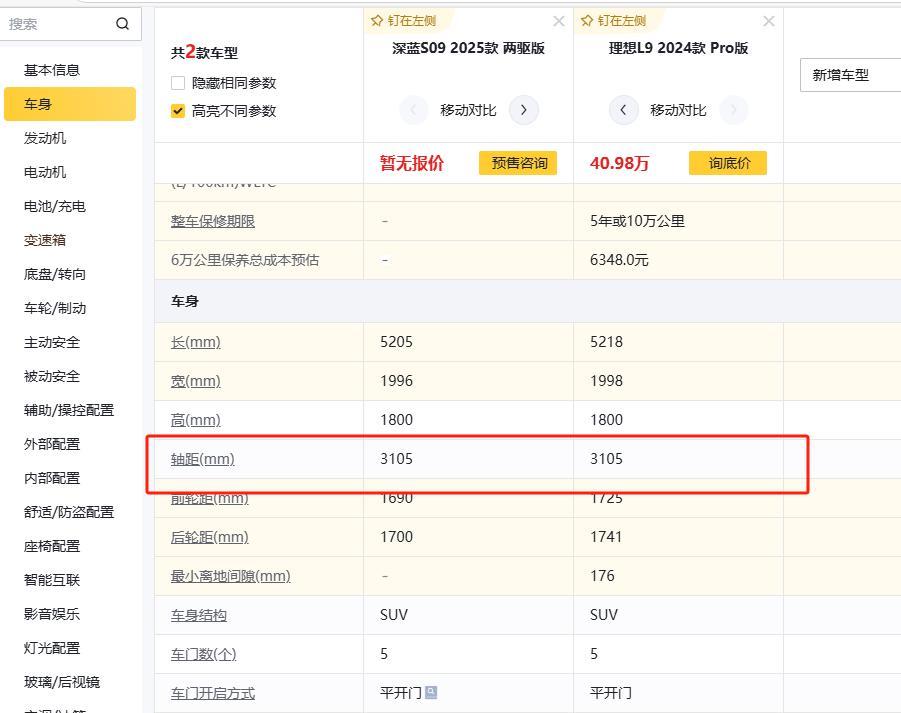Image resolution: width=901 pixels, height=713 pixels.
Task: Click 6万公里保养总成本预估 label
Action: coord(245,260)
